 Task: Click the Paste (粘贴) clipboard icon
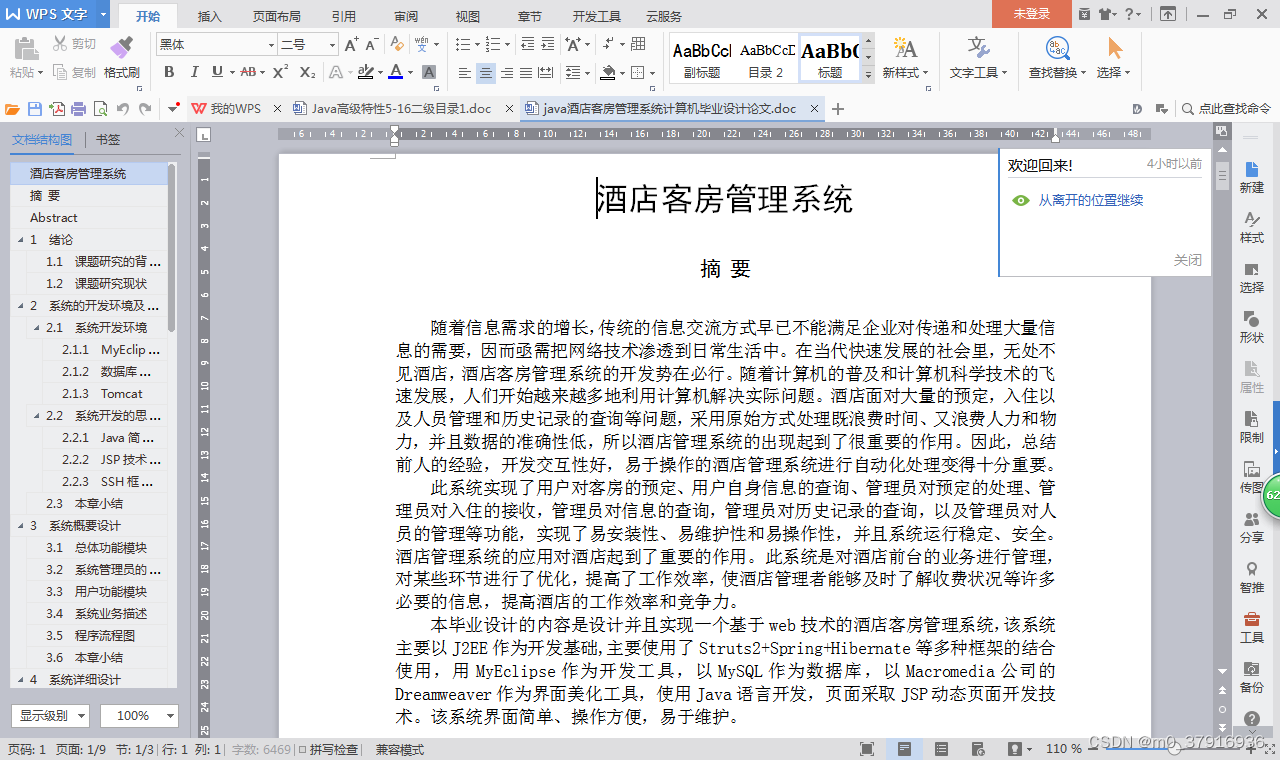click(25, 48)
